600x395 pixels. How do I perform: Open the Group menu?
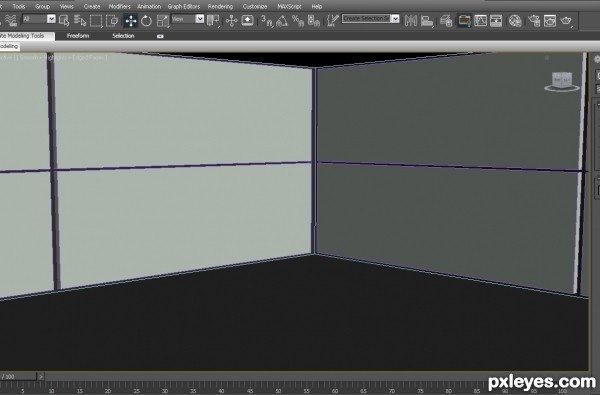(42, 7)
